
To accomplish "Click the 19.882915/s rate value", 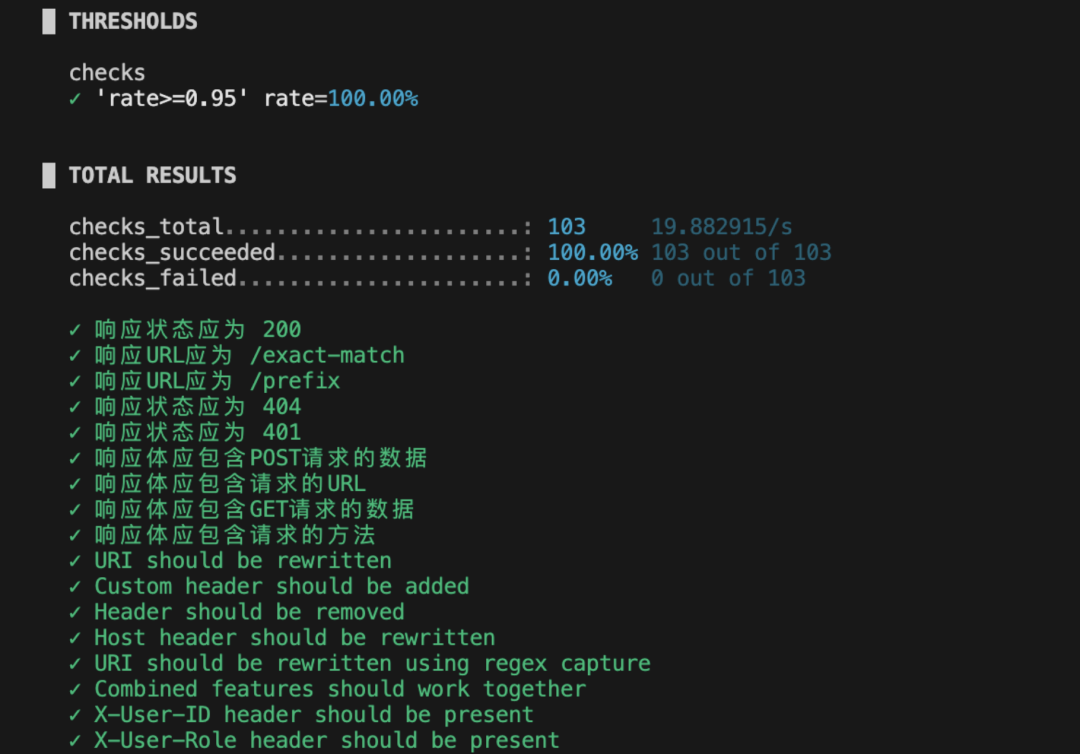I will pos(722,227).
